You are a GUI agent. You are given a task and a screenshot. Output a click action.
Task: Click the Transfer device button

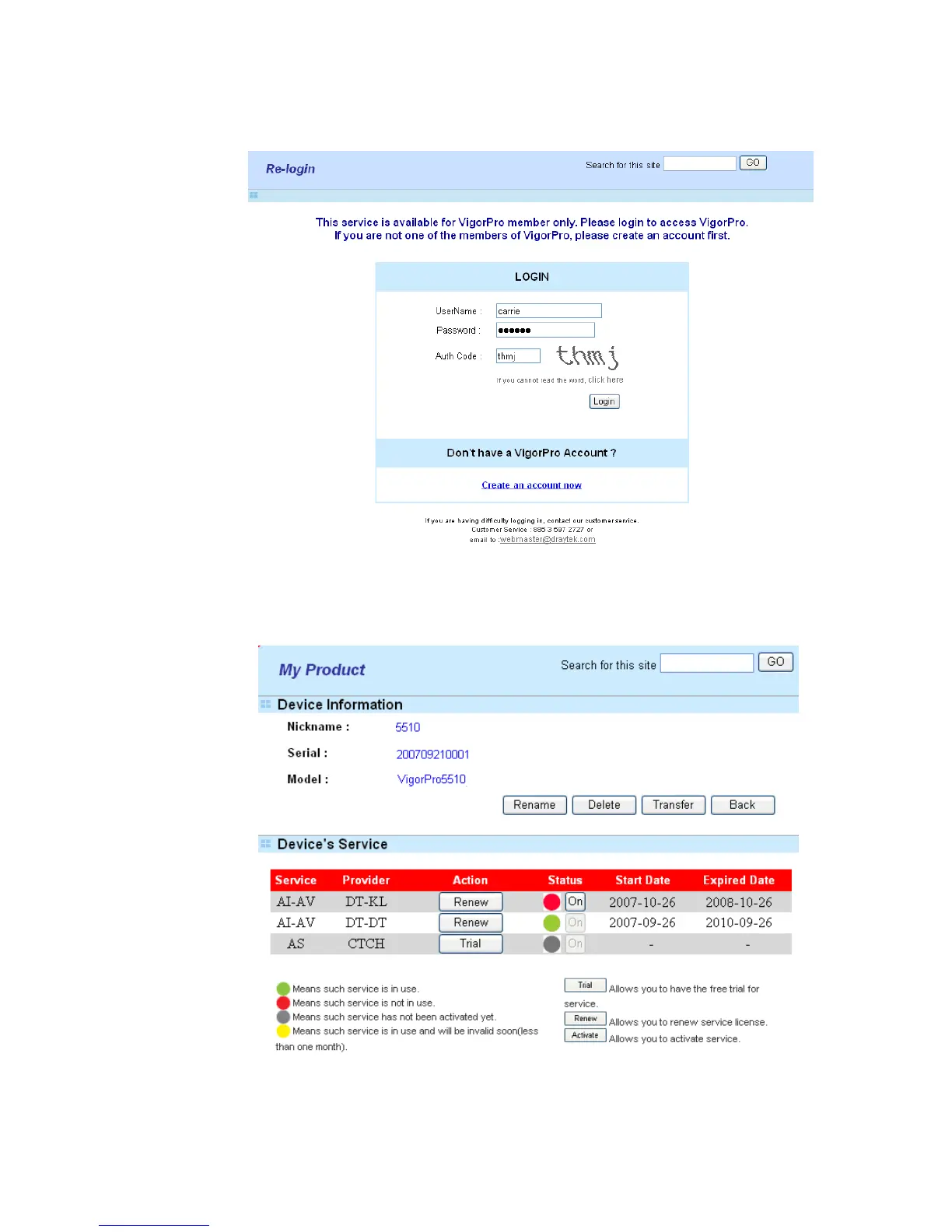[x=674, y=805]
